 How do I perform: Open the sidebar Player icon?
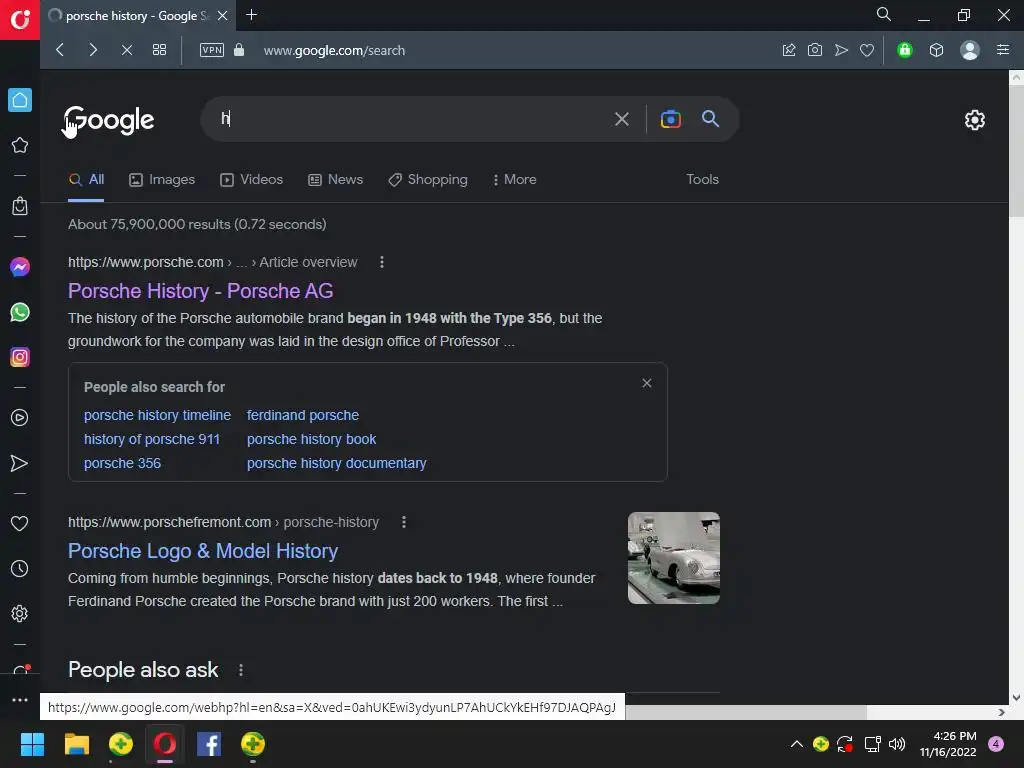click(x=20, y=418)
